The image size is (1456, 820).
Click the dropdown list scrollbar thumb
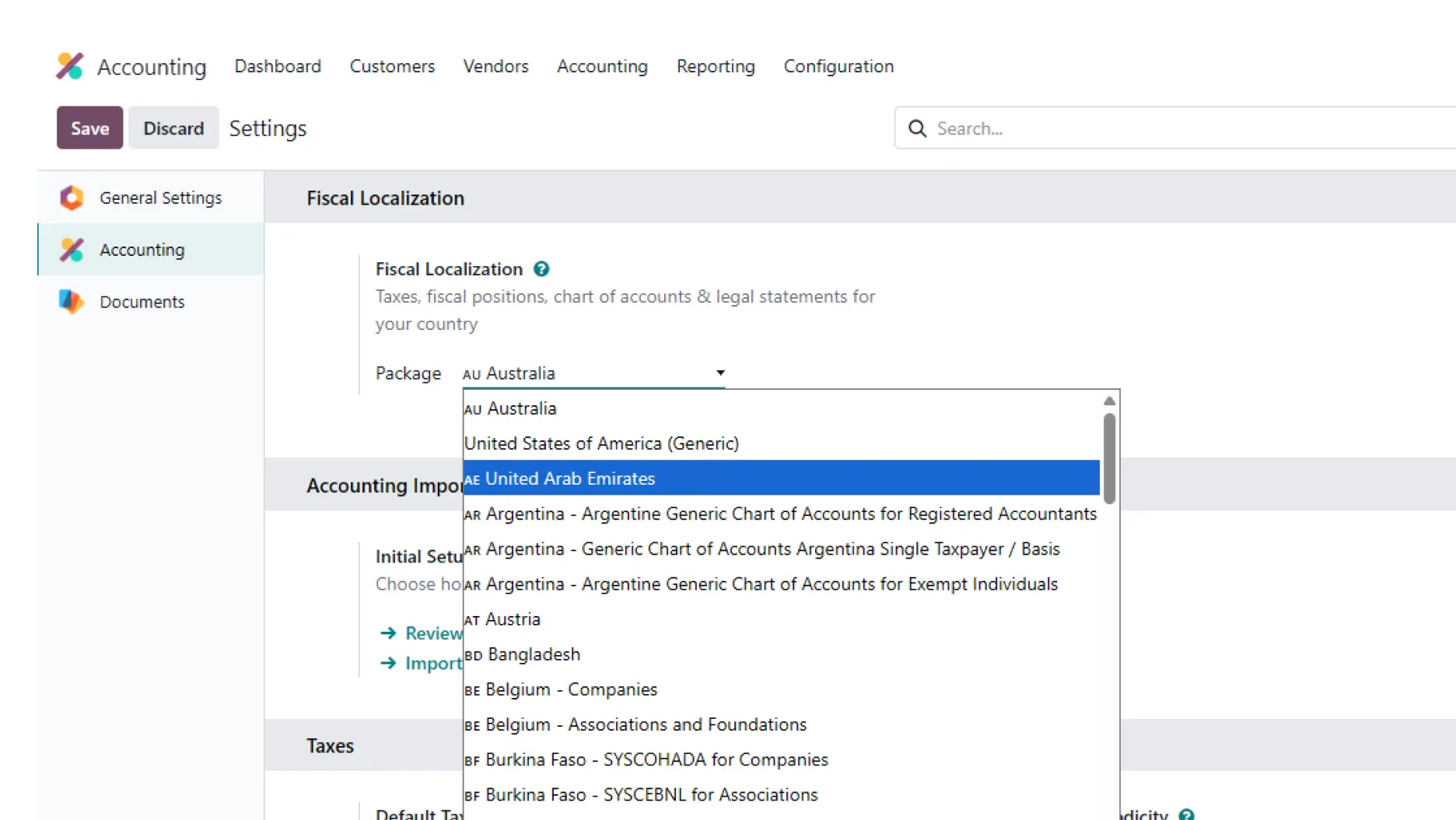coord(1109,458)
